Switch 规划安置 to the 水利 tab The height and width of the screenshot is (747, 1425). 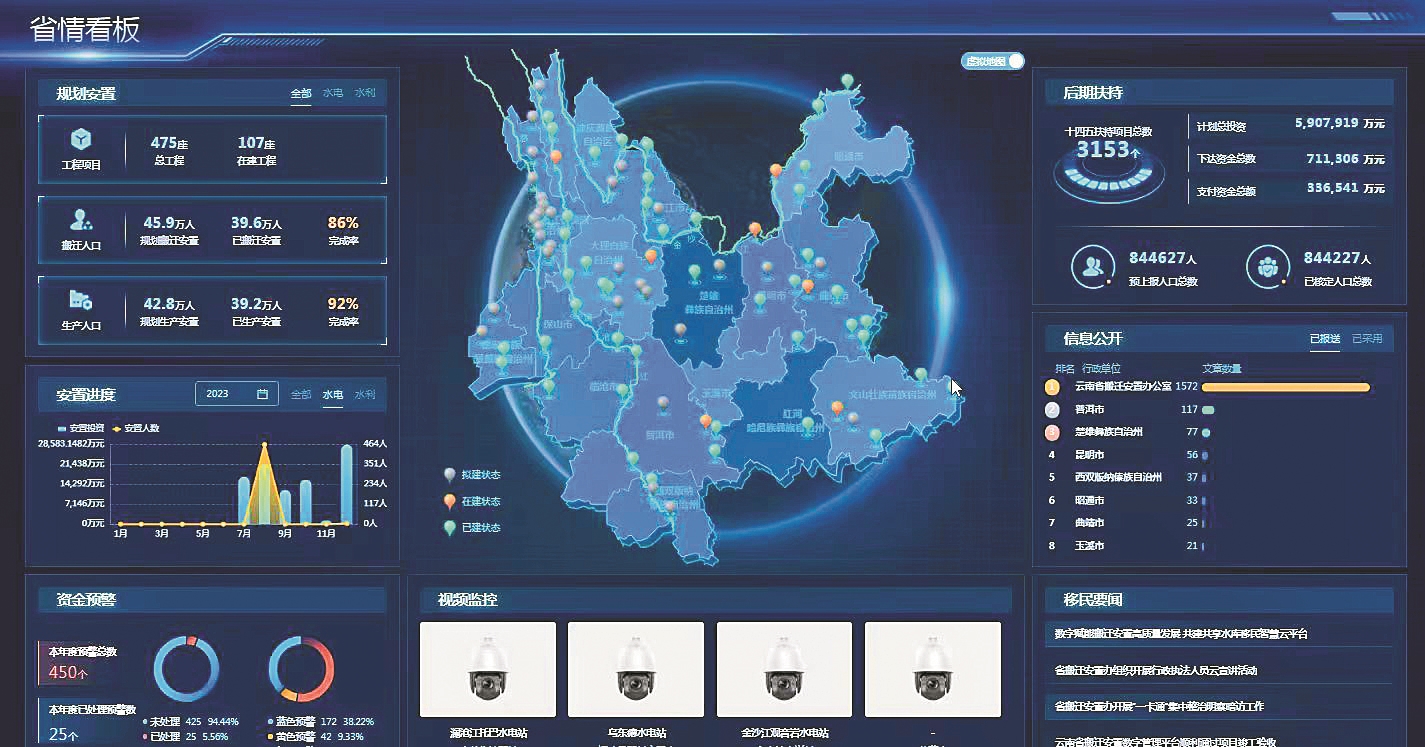tap(365, 93)
